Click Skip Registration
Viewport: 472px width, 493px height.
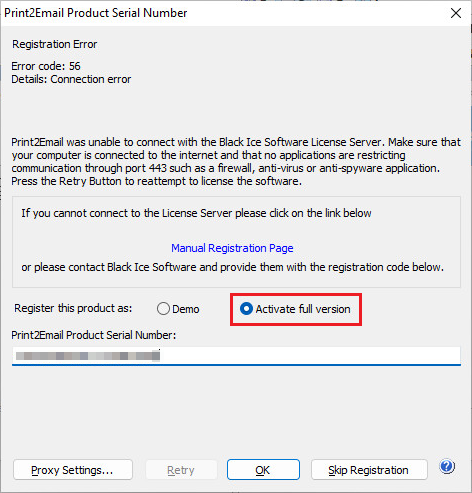coord(369,470)
